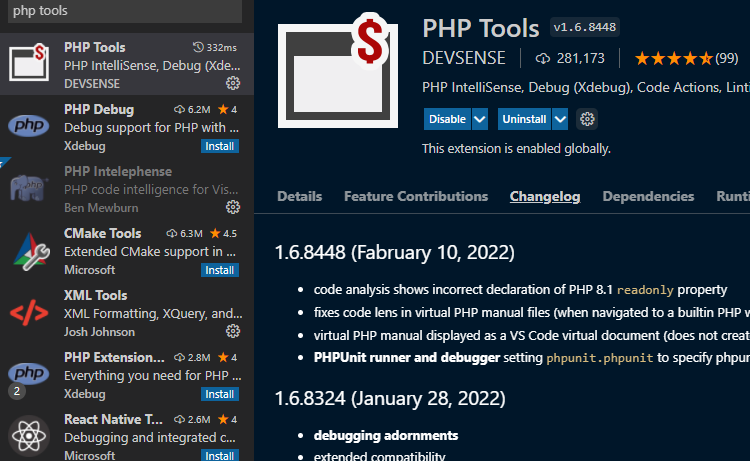The width and height of the screenshot is (750, 461).
Task: Switch to the Dependencies tab
Action: pos(648,196)
